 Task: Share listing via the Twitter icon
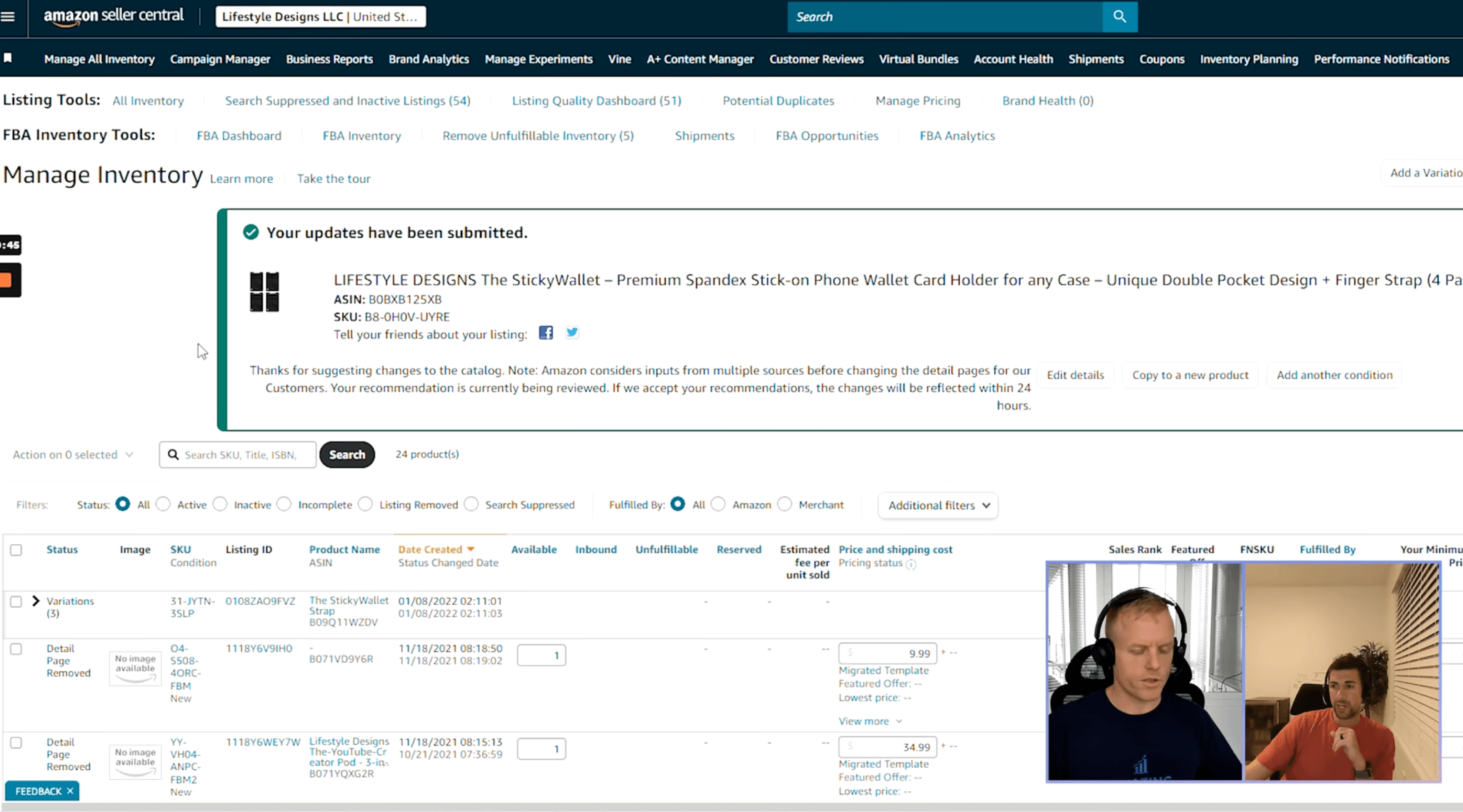(572, 332)
